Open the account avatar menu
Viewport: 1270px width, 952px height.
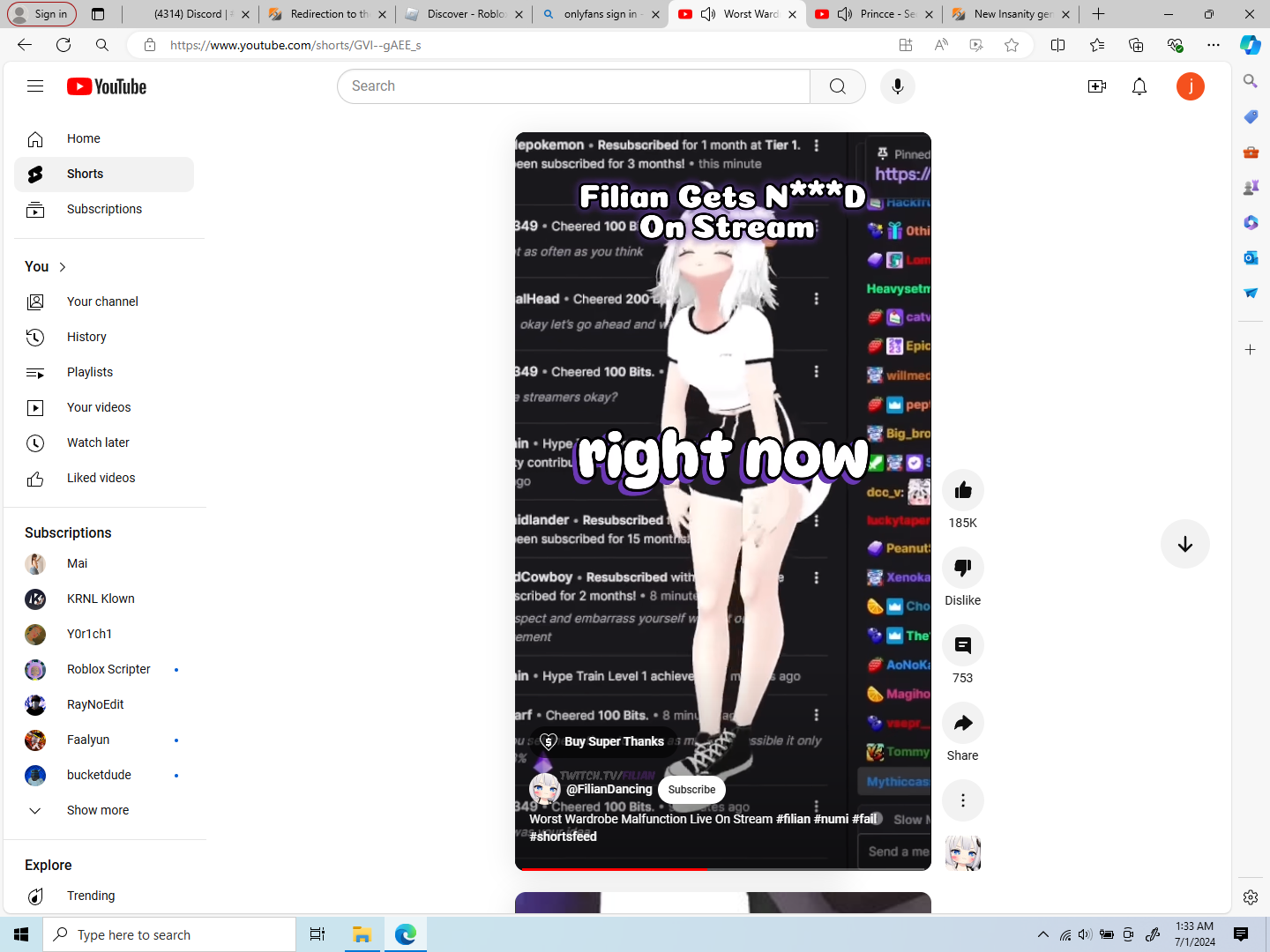(x=1191, y=86)
